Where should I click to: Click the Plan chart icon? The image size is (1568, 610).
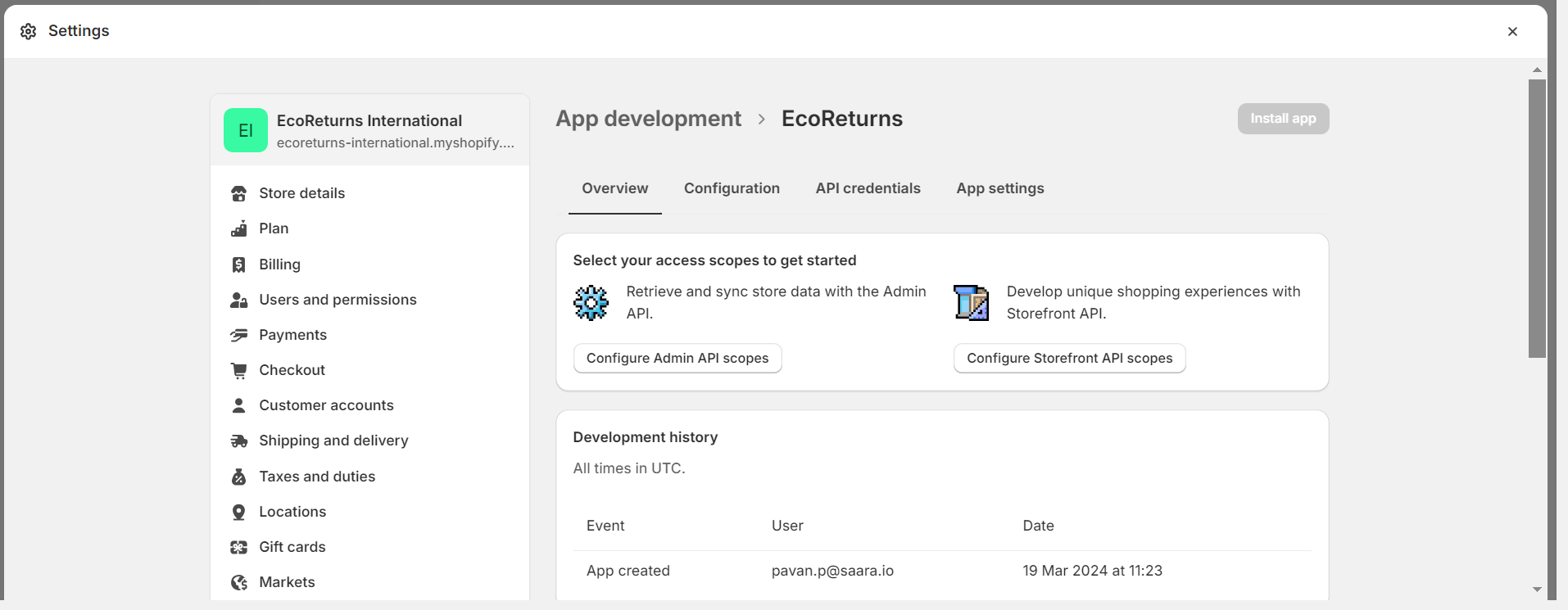[x=239, y=228]
